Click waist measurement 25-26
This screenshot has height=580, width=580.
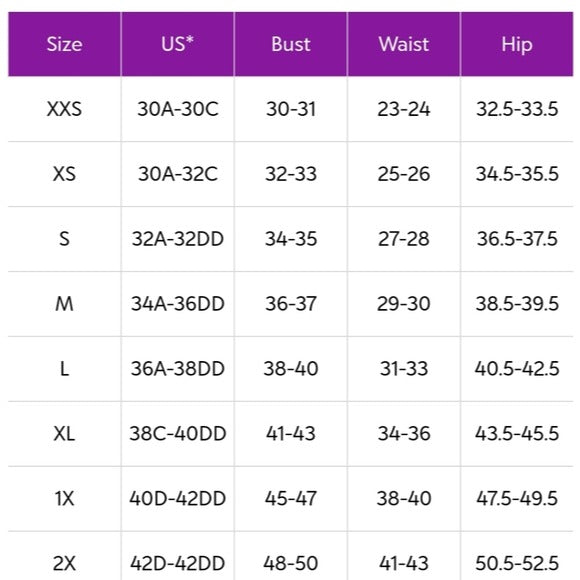[404, 174]
